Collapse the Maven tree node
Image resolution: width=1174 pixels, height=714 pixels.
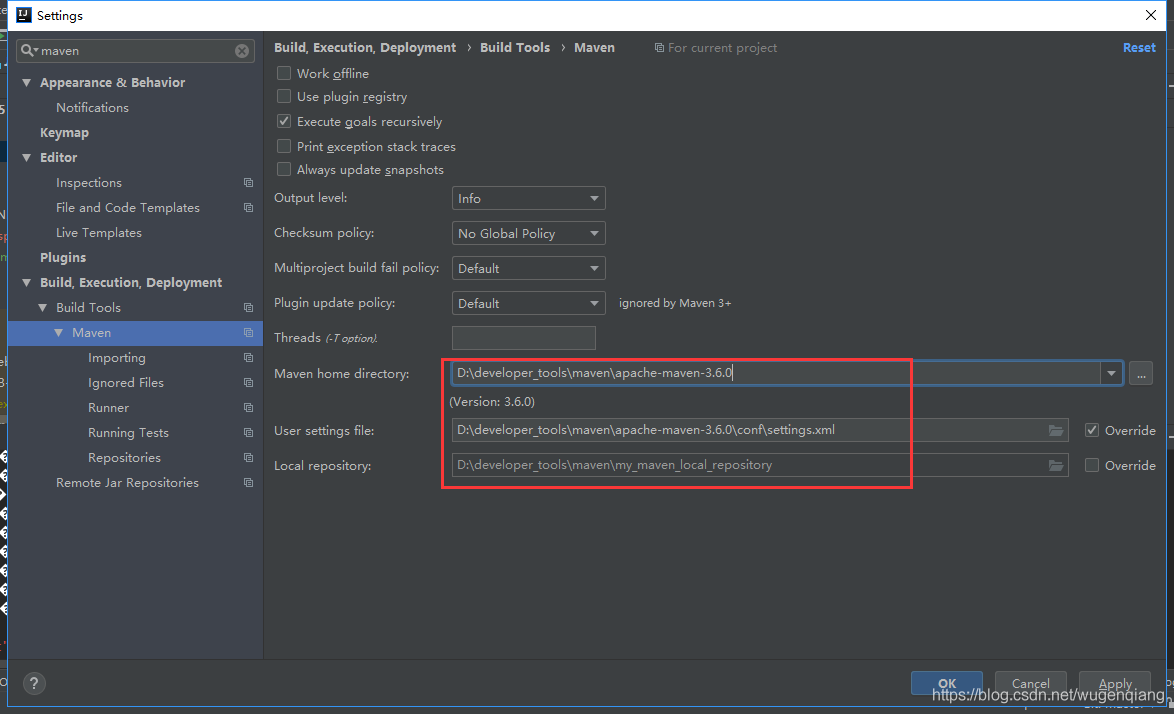click(x=58, y=332)
